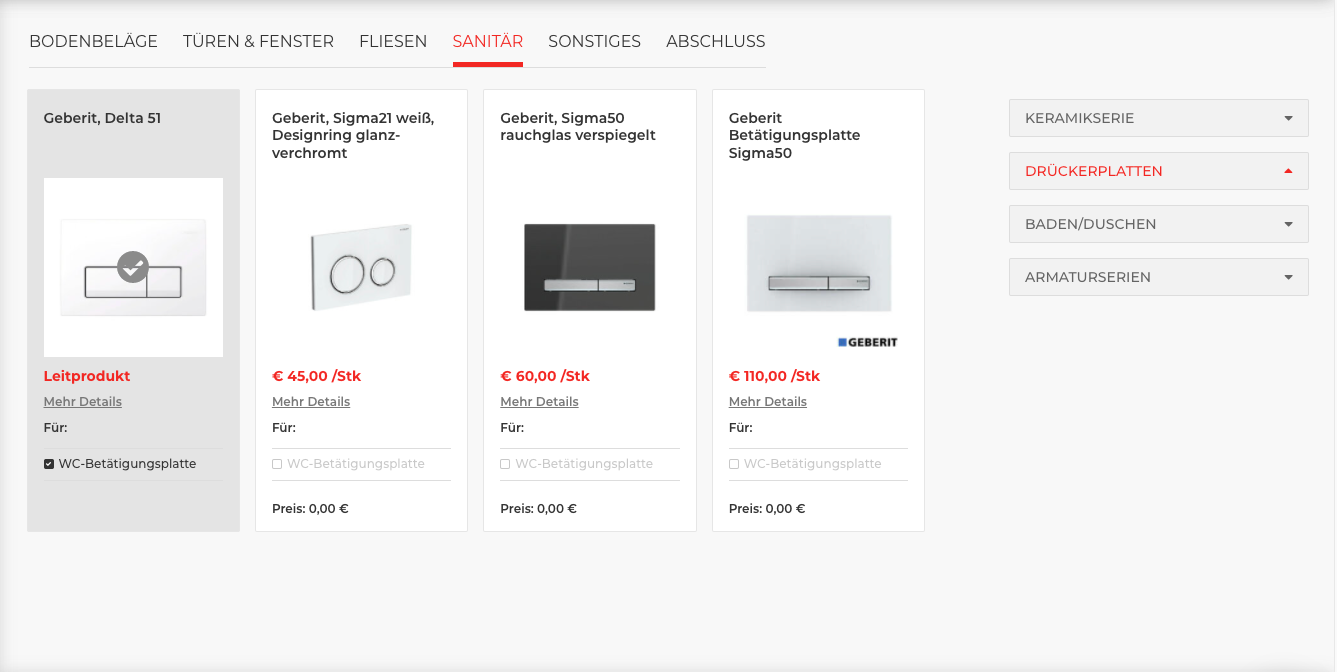Open the Abschluss tab
Image resolution: width=1337 pixels, height=672 pixels.
[716, 42]
